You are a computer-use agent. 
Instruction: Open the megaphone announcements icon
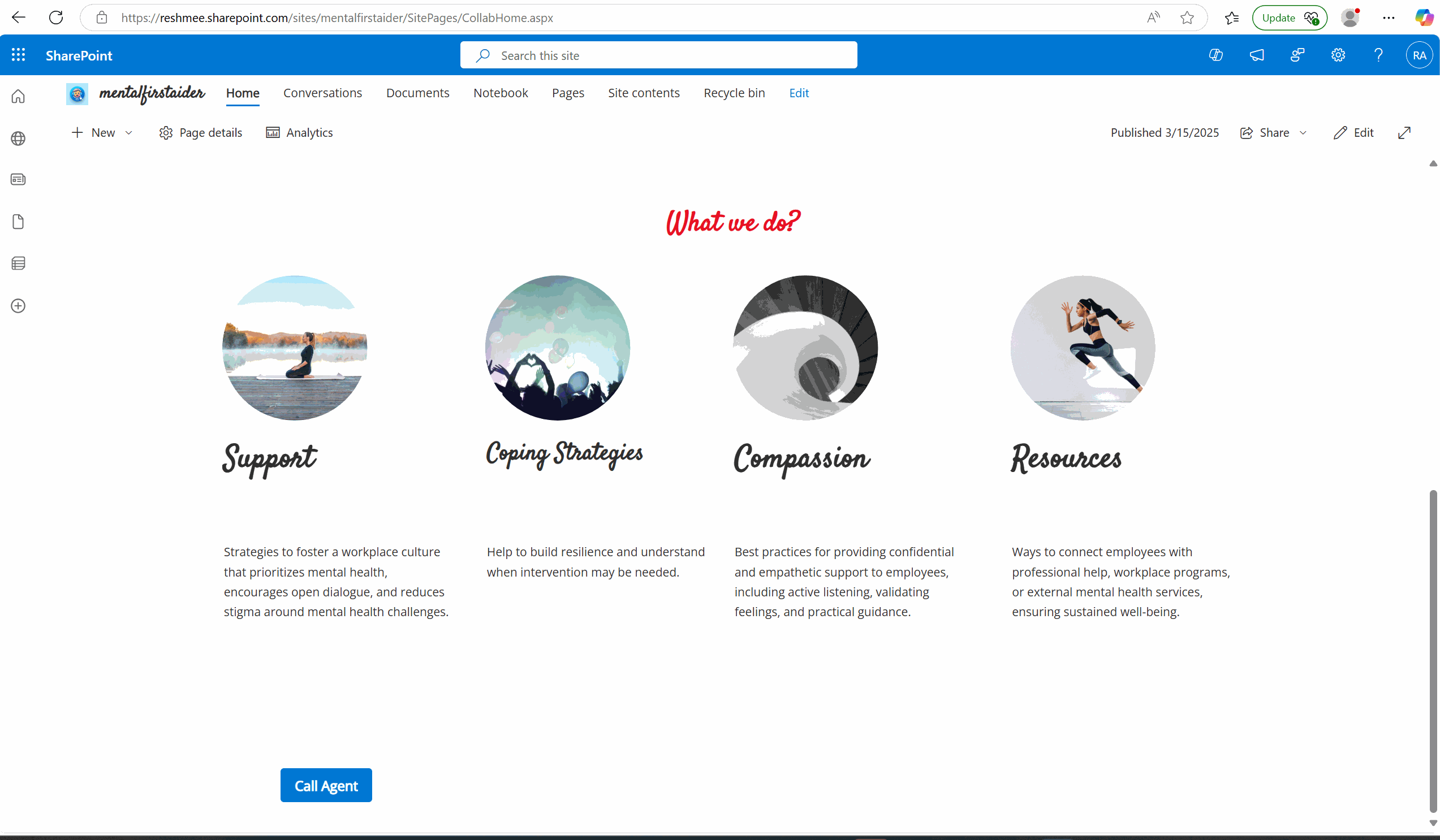coord(1257,55)
